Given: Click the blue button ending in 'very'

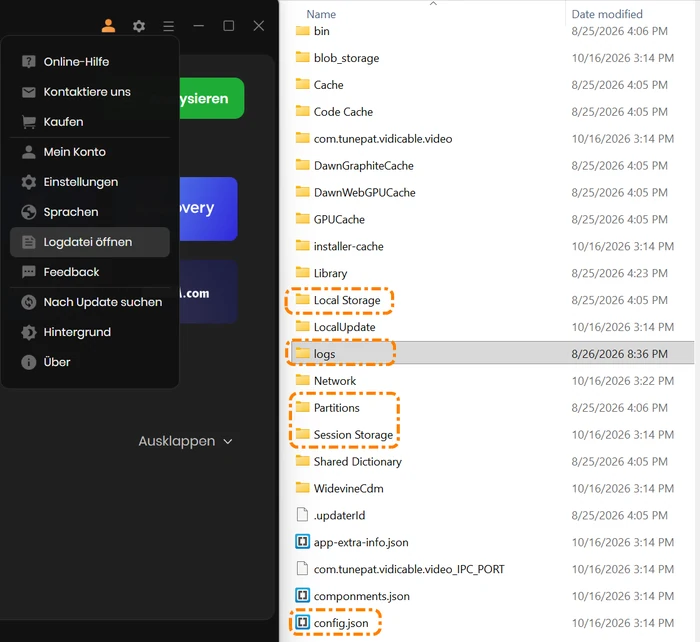Looking at the screenshot, I should (208, 209).
